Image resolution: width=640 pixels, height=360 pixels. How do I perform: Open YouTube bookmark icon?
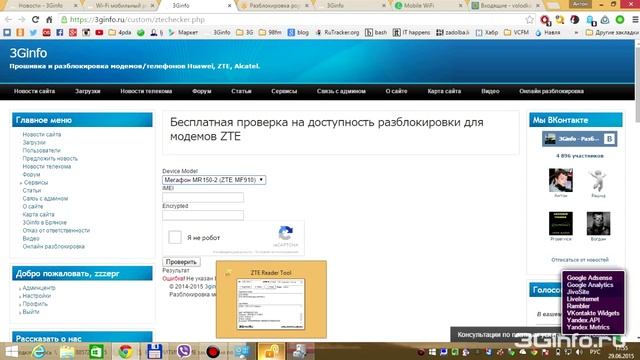[x=99, y=32]
